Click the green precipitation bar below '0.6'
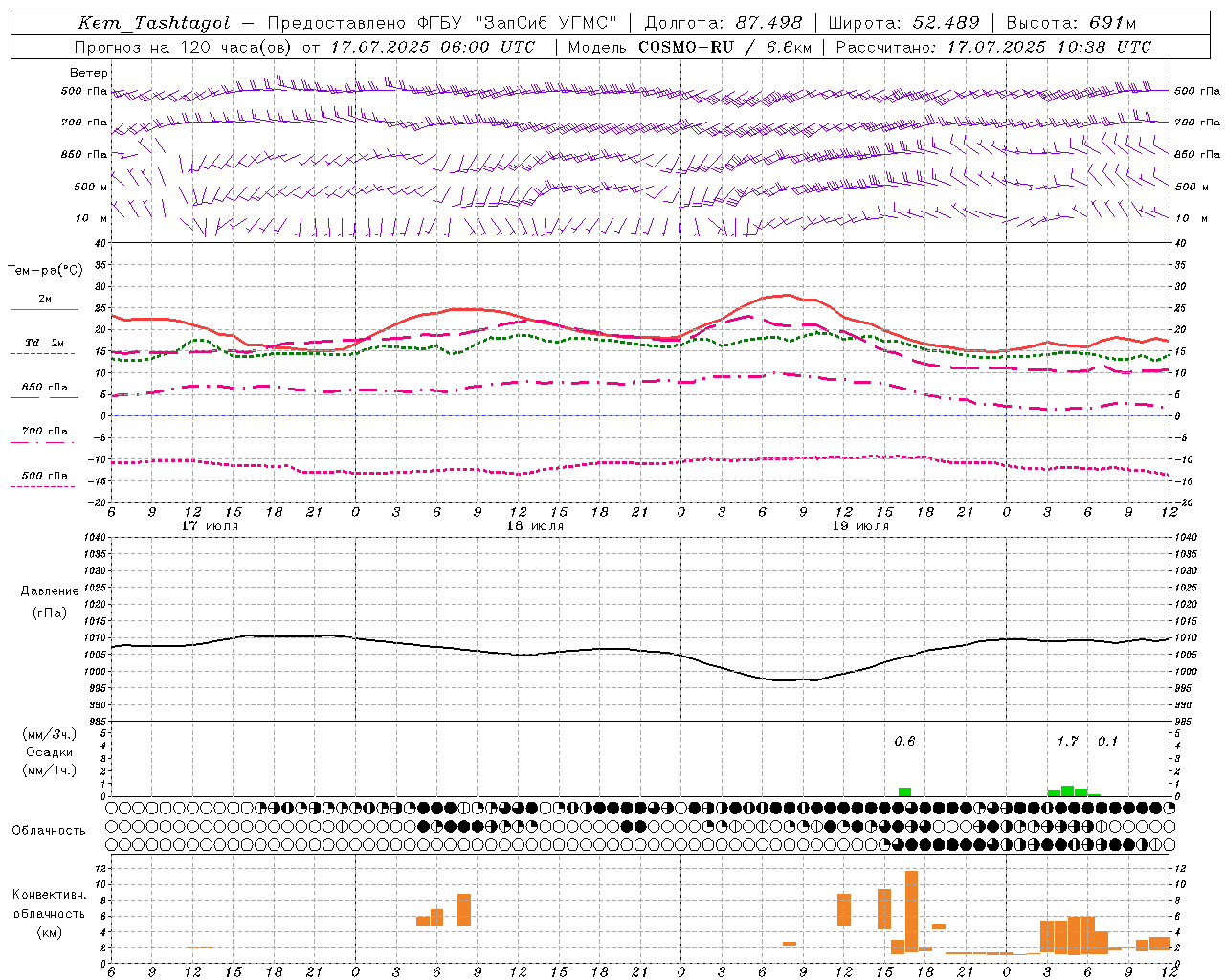Screen dimensions: 1225x980 (904, 791)
